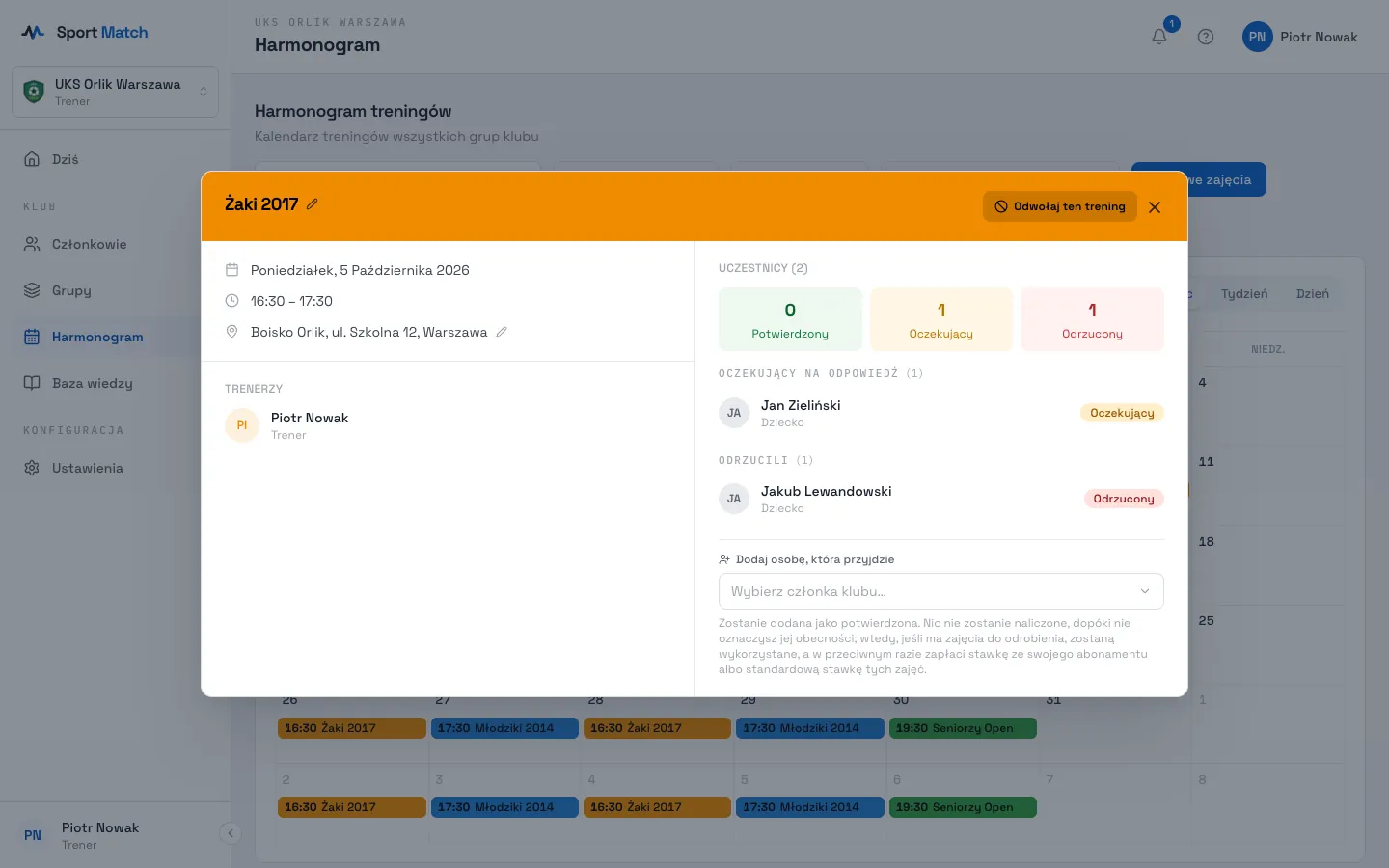Click Jan Zieliński participant name
This screenshot has width=1389, height=868.
coord(801,405)
